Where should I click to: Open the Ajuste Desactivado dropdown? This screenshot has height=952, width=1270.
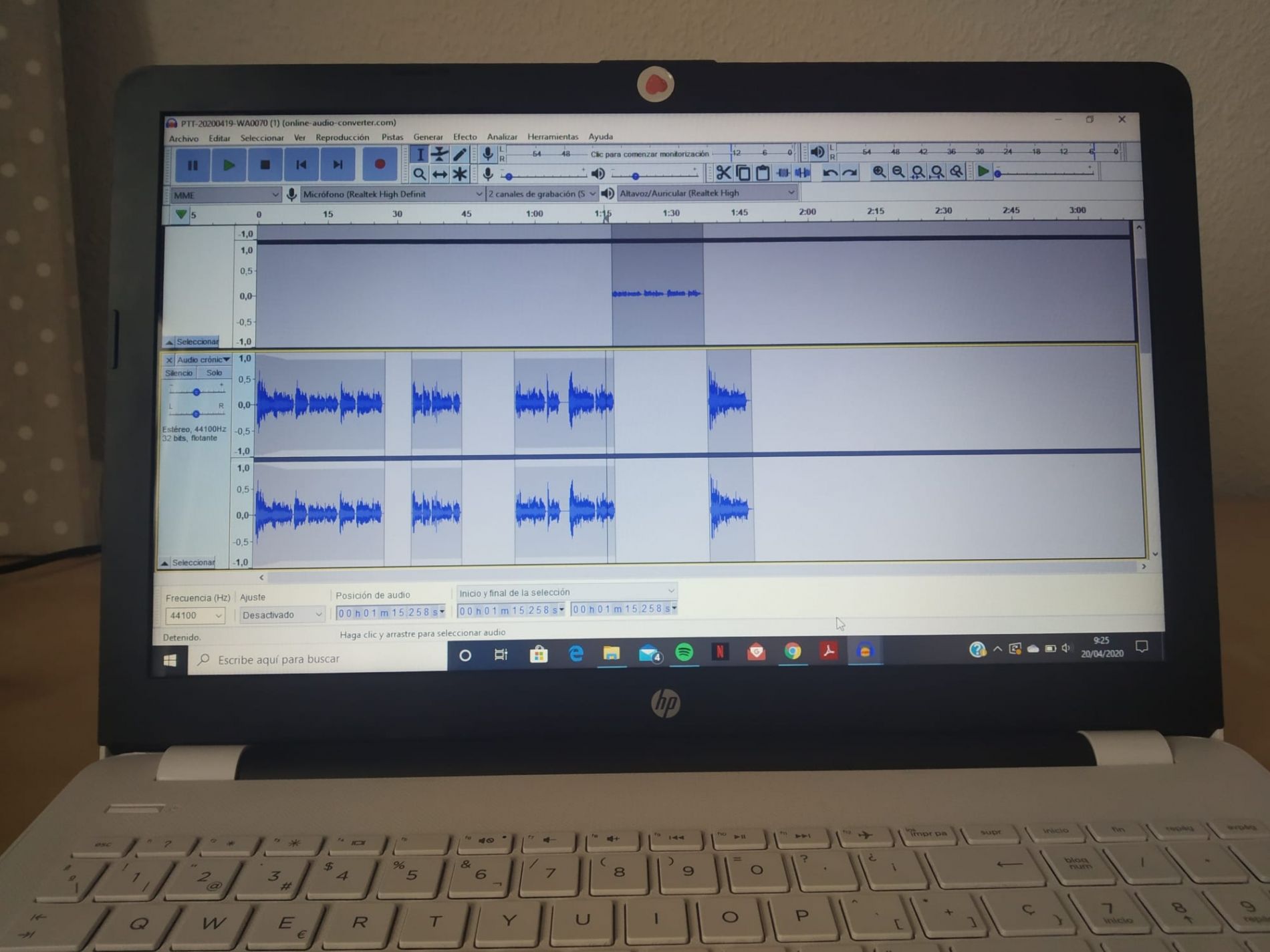(282, 615)
